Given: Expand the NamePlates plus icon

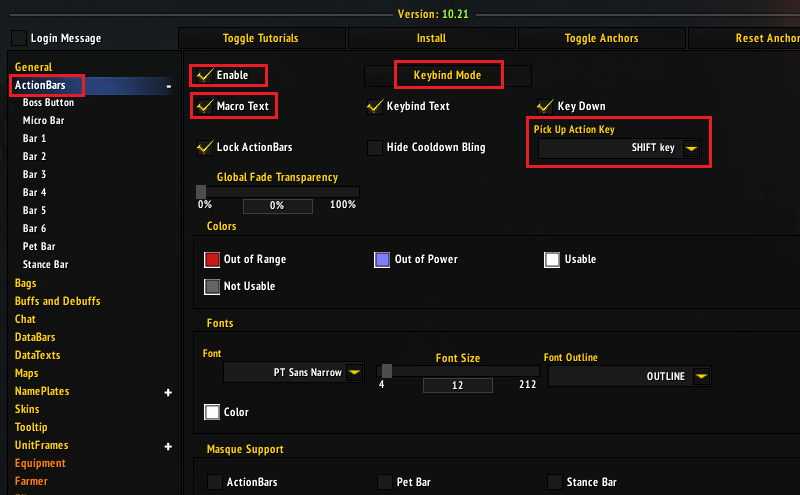Looking at the screenshot, I should click(x=168, y=392).
